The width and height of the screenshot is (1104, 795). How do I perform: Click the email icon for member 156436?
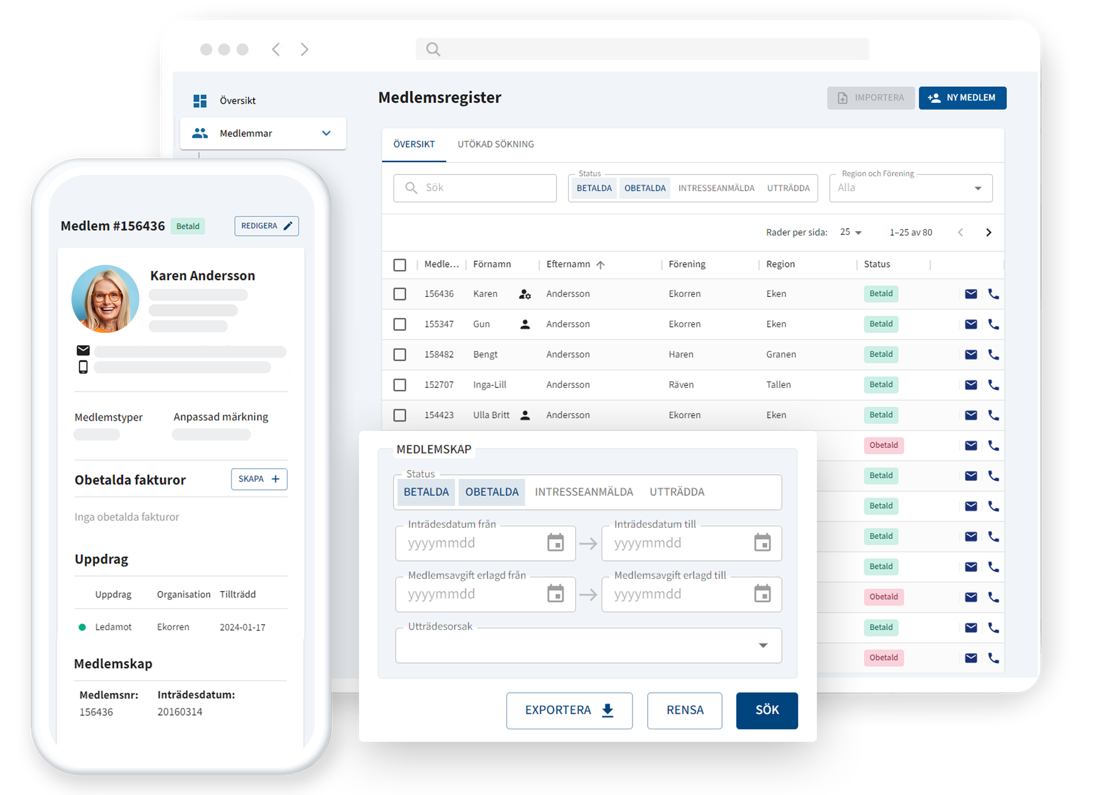(970, 294)
